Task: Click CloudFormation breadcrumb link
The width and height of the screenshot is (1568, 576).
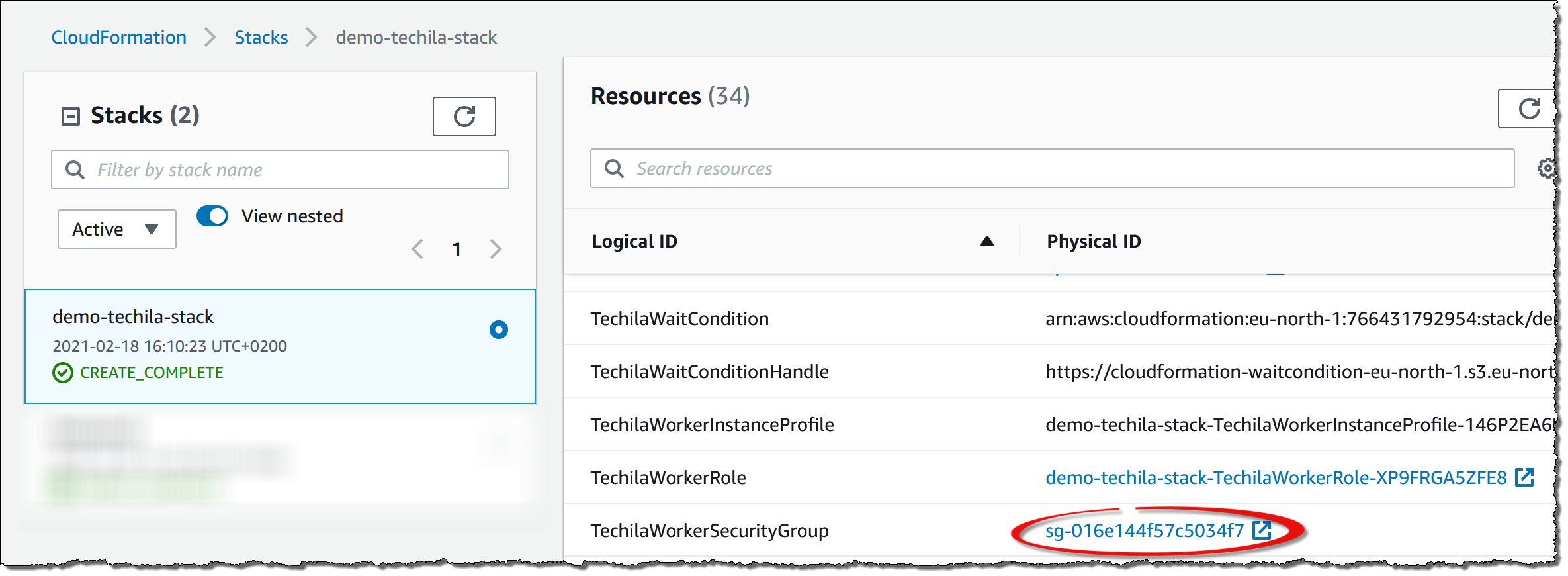Action: (119, 37)
